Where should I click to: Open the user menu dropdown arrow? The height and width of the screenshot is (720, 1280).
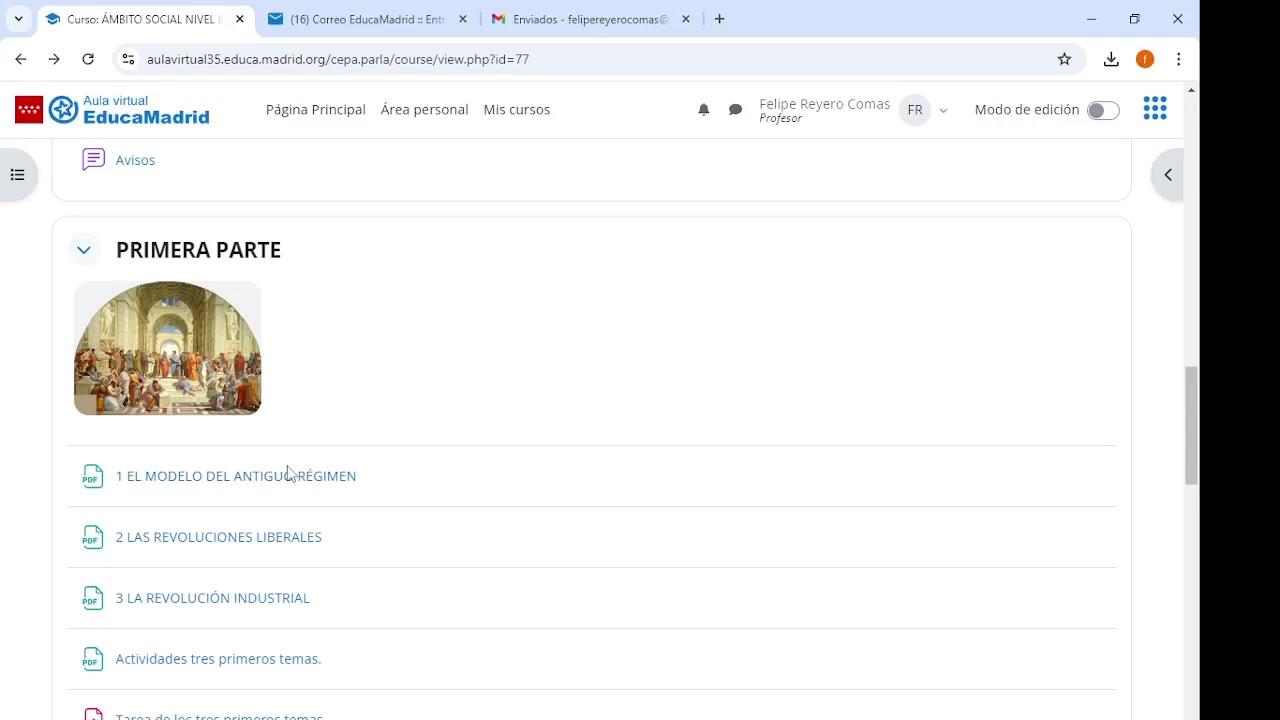[943, 111]
